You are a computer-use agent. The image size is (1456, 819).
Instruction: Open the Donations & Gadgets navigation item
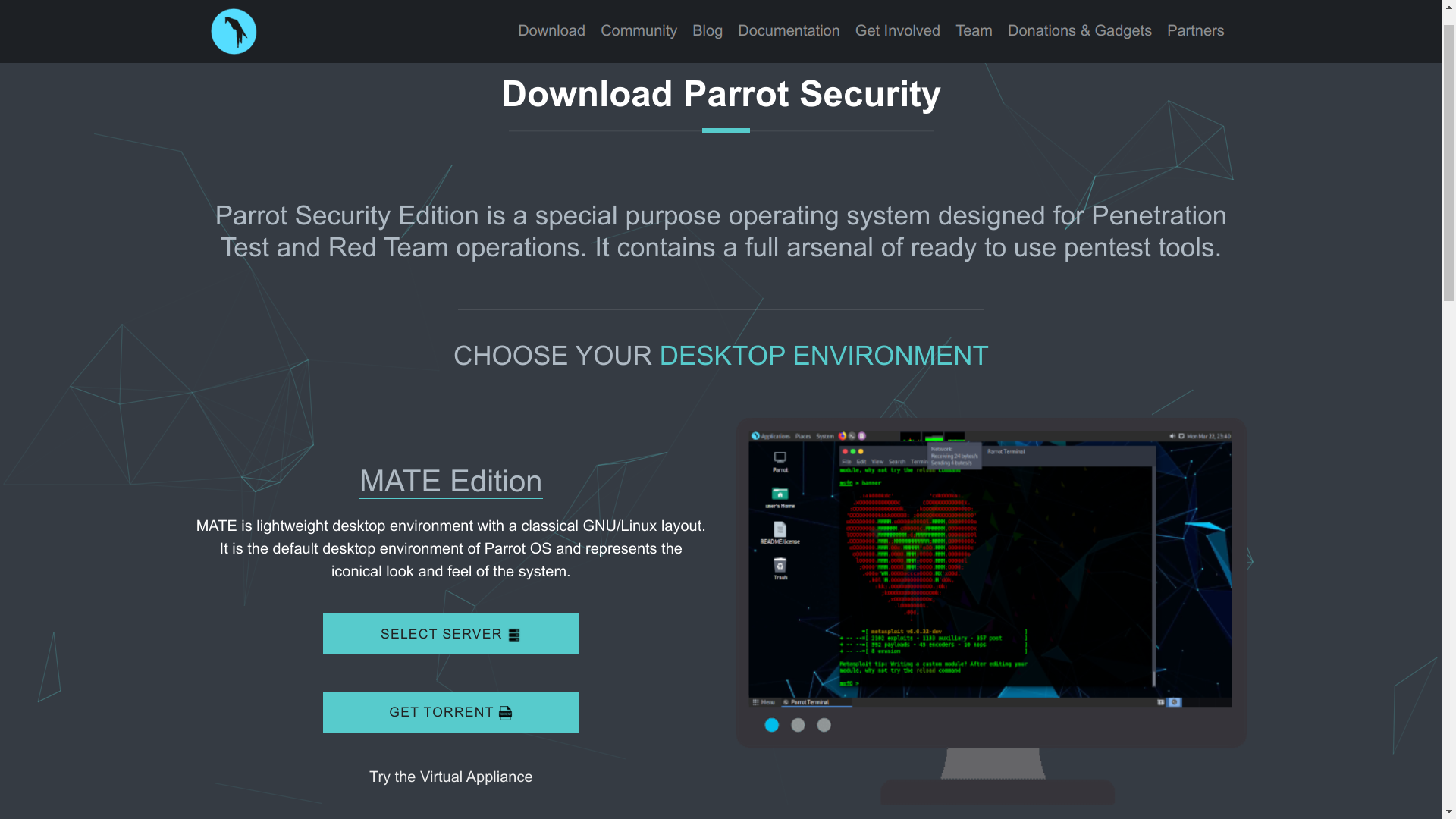point(1079,30)
